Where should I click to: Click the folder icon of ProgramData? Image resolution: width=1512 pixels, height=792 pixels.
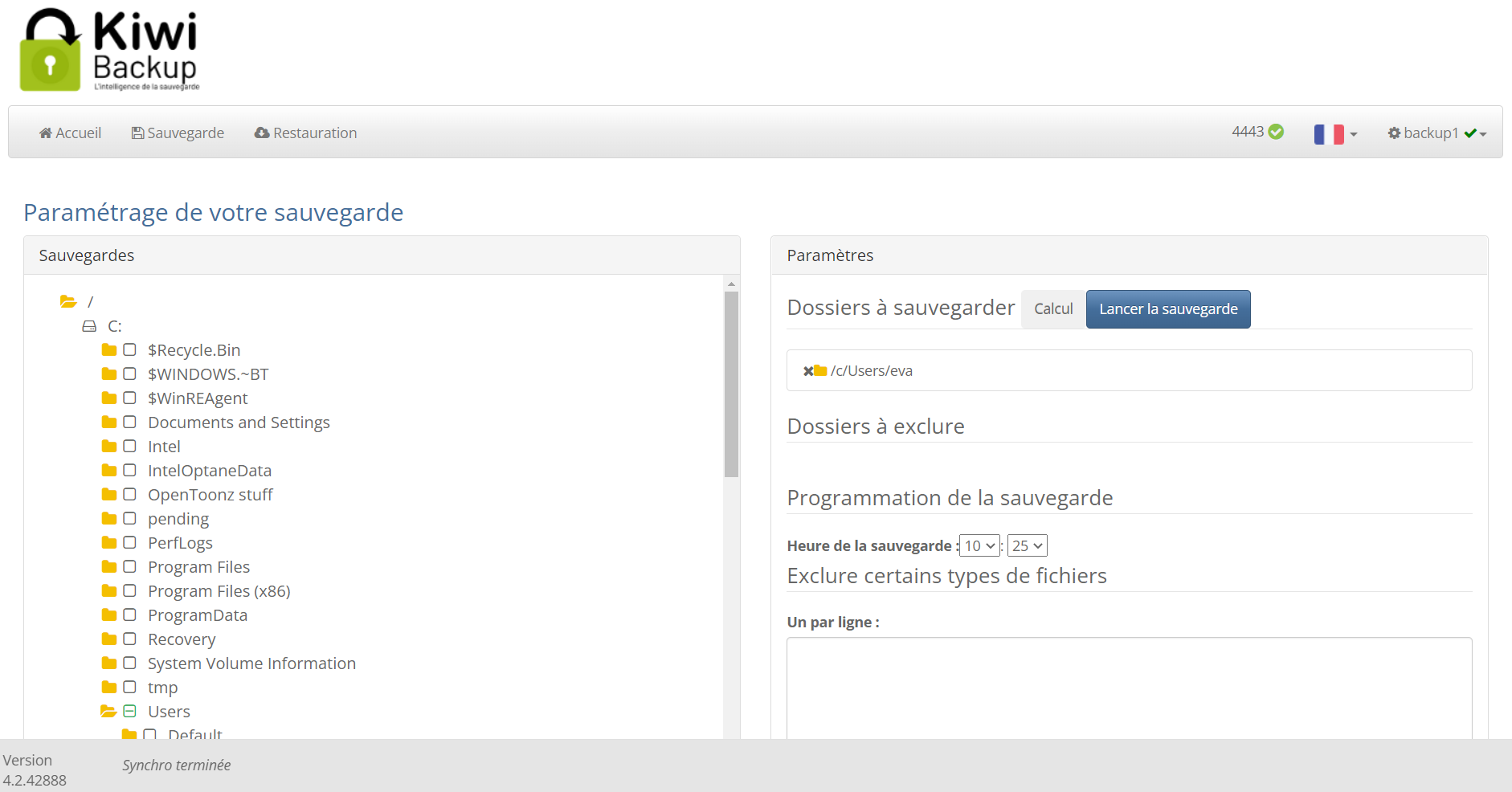109,615
